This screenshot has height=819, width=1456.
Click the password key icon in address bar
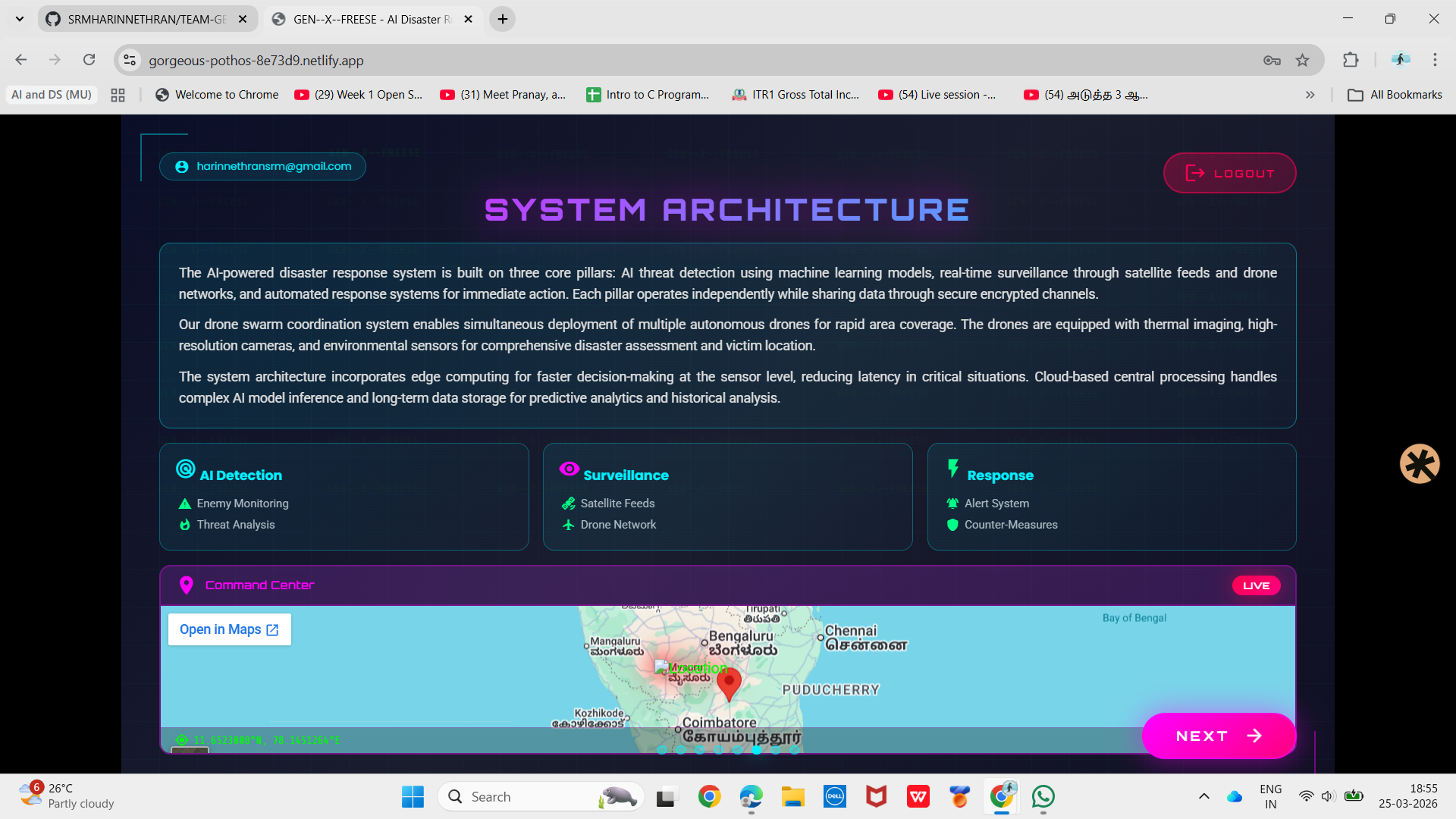pos(1272,60)
